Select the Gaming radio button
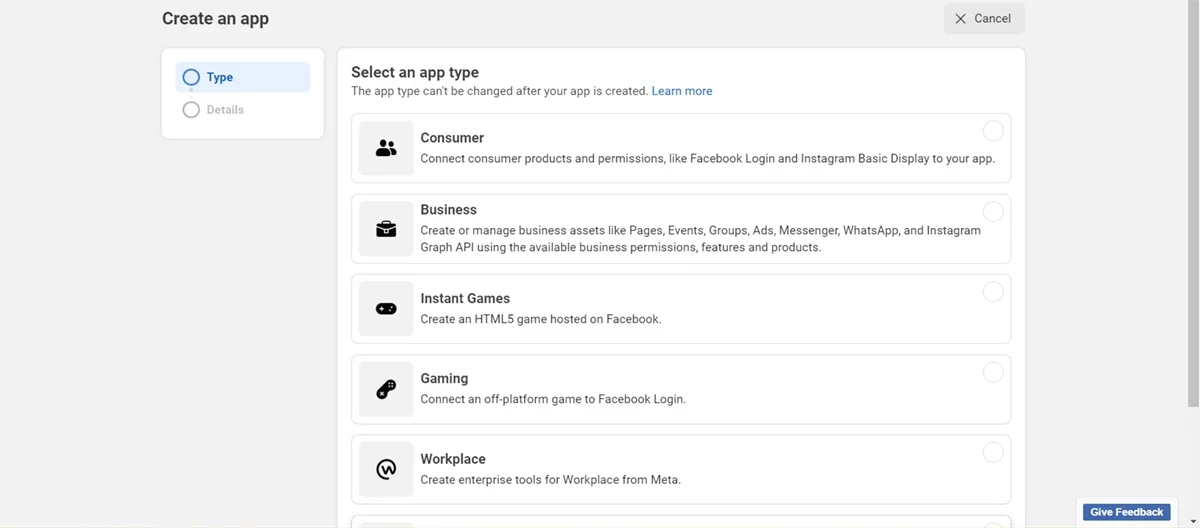Image resolution: width=1200 pixels, height=528 pixels. tap(993, 372)
